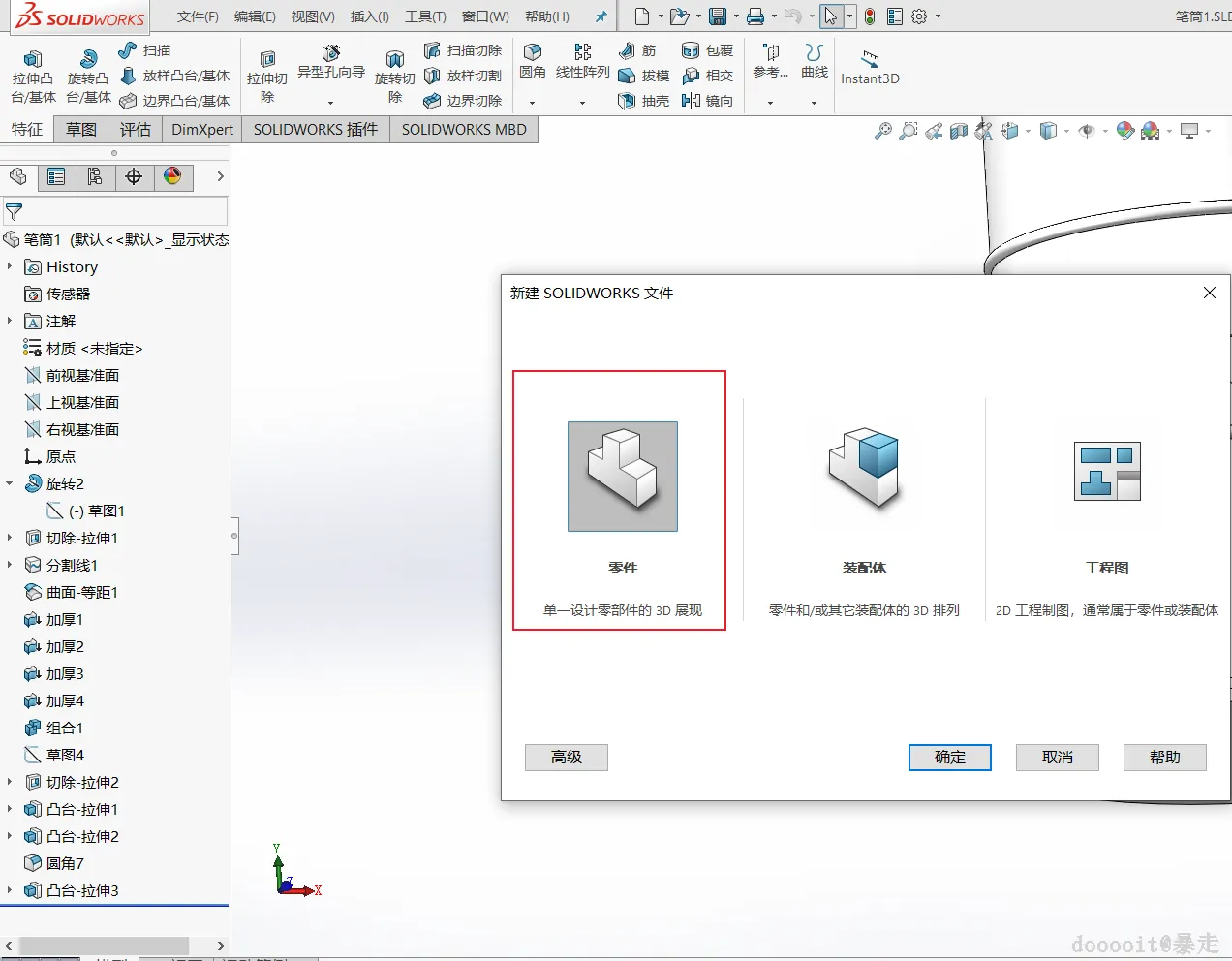Open the 文件(F) menu
The width and height of the screenshot is (1232, 961).
198,16
